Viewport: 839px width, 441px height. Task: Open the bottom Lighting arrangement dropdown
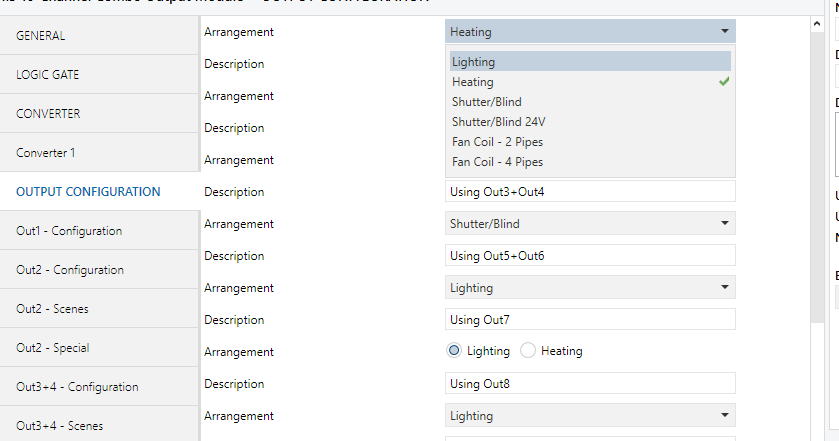590,415
